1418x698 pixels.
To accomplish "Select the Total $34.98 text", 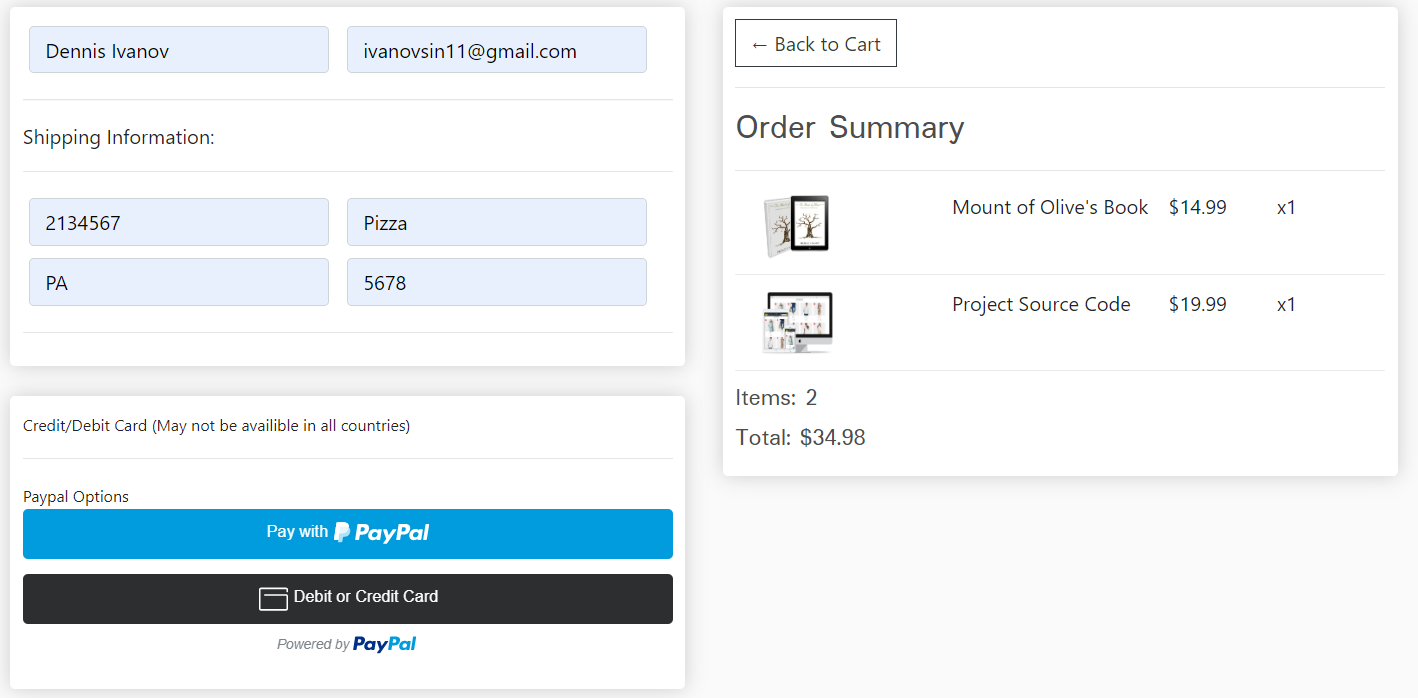I will coord(801,437).
